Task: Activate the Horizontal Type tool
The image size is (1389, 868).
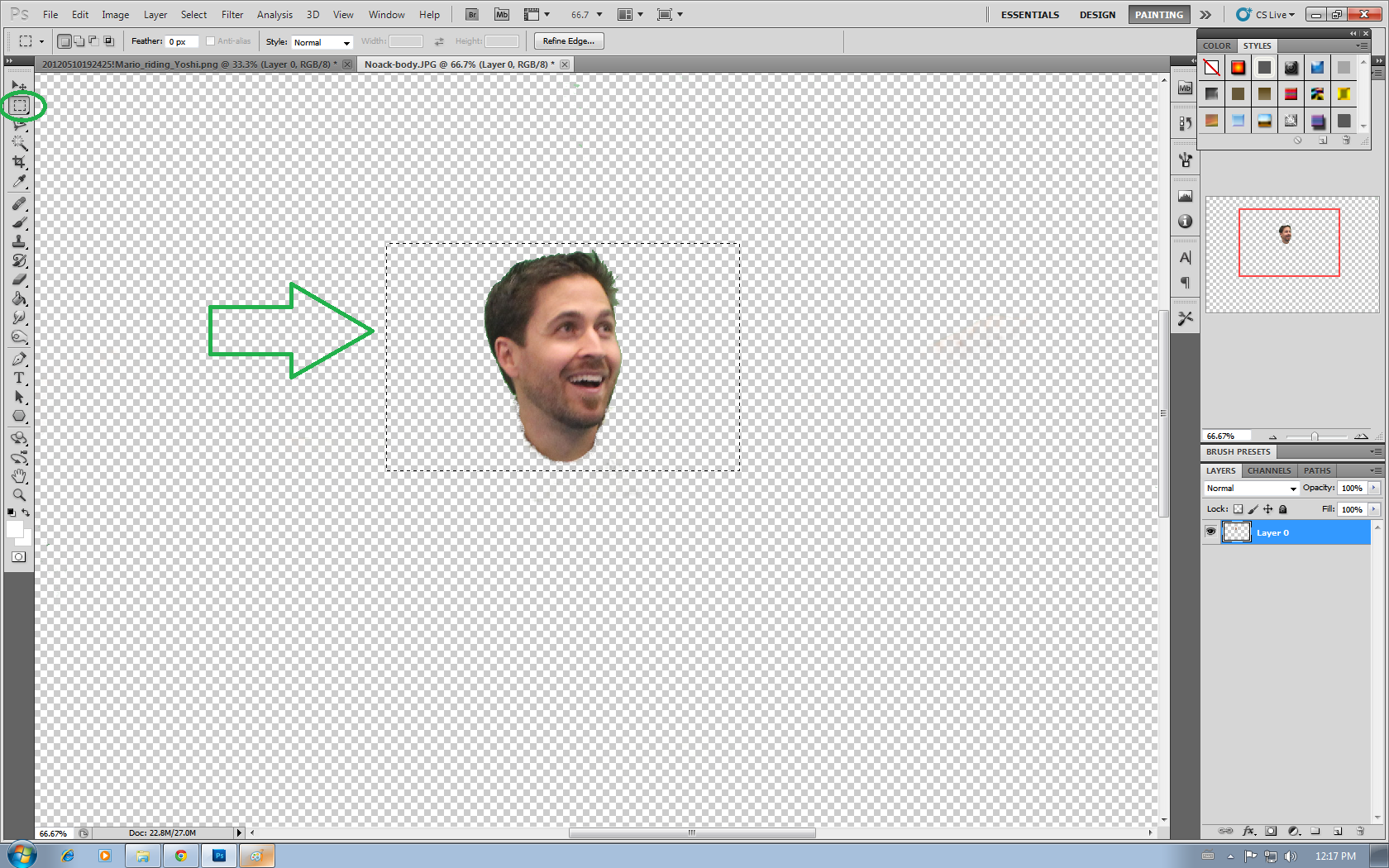Action: click(20, 378)
